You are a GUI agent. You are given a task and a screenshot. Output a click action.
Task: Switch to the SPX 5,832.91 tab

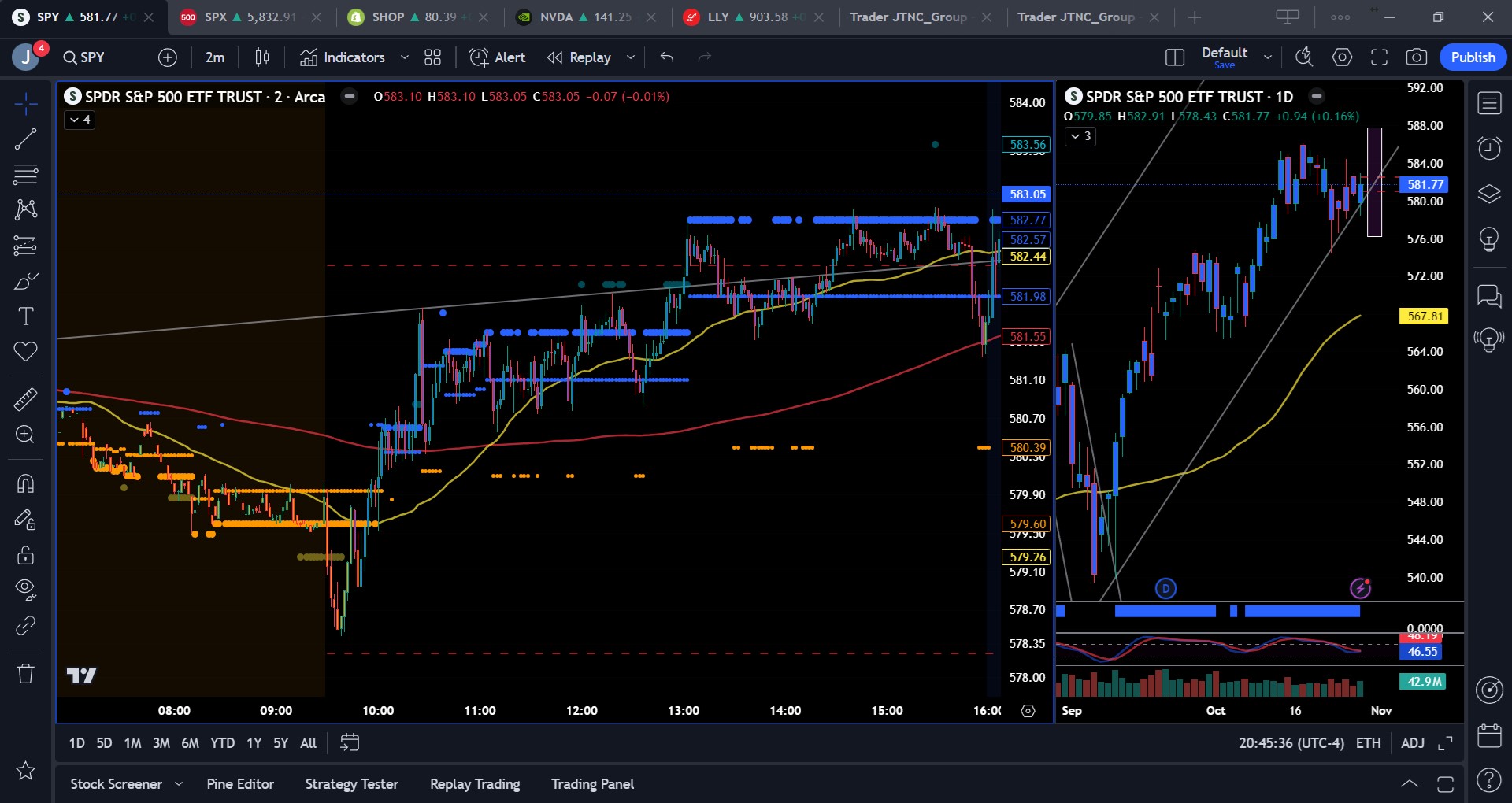(250, 17)
